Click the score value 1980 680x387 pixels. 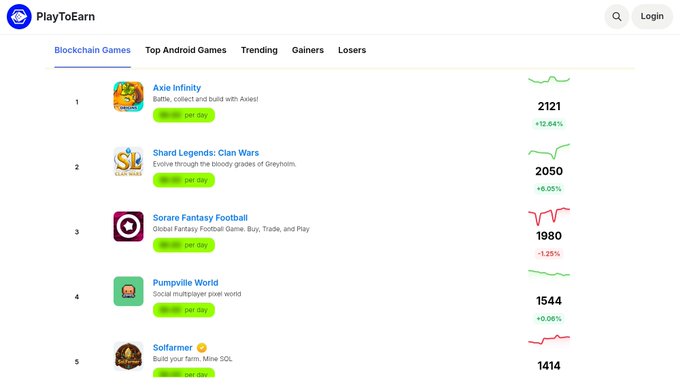point(549,236)
